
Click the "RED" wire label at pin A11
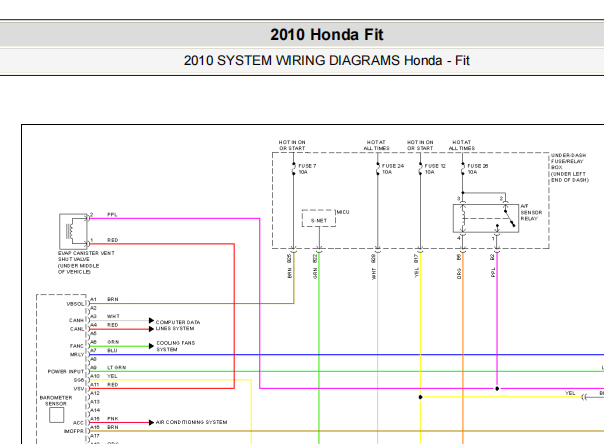(112, 385)
